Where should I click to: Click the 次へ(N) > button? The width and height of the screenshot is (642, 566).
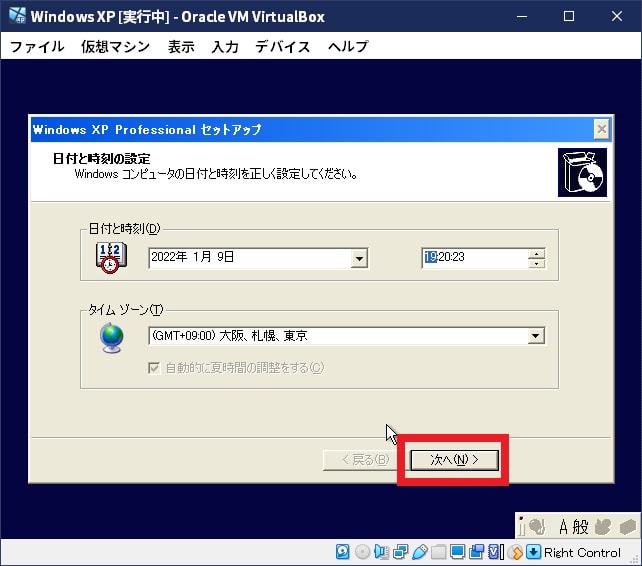pos(454,460)
